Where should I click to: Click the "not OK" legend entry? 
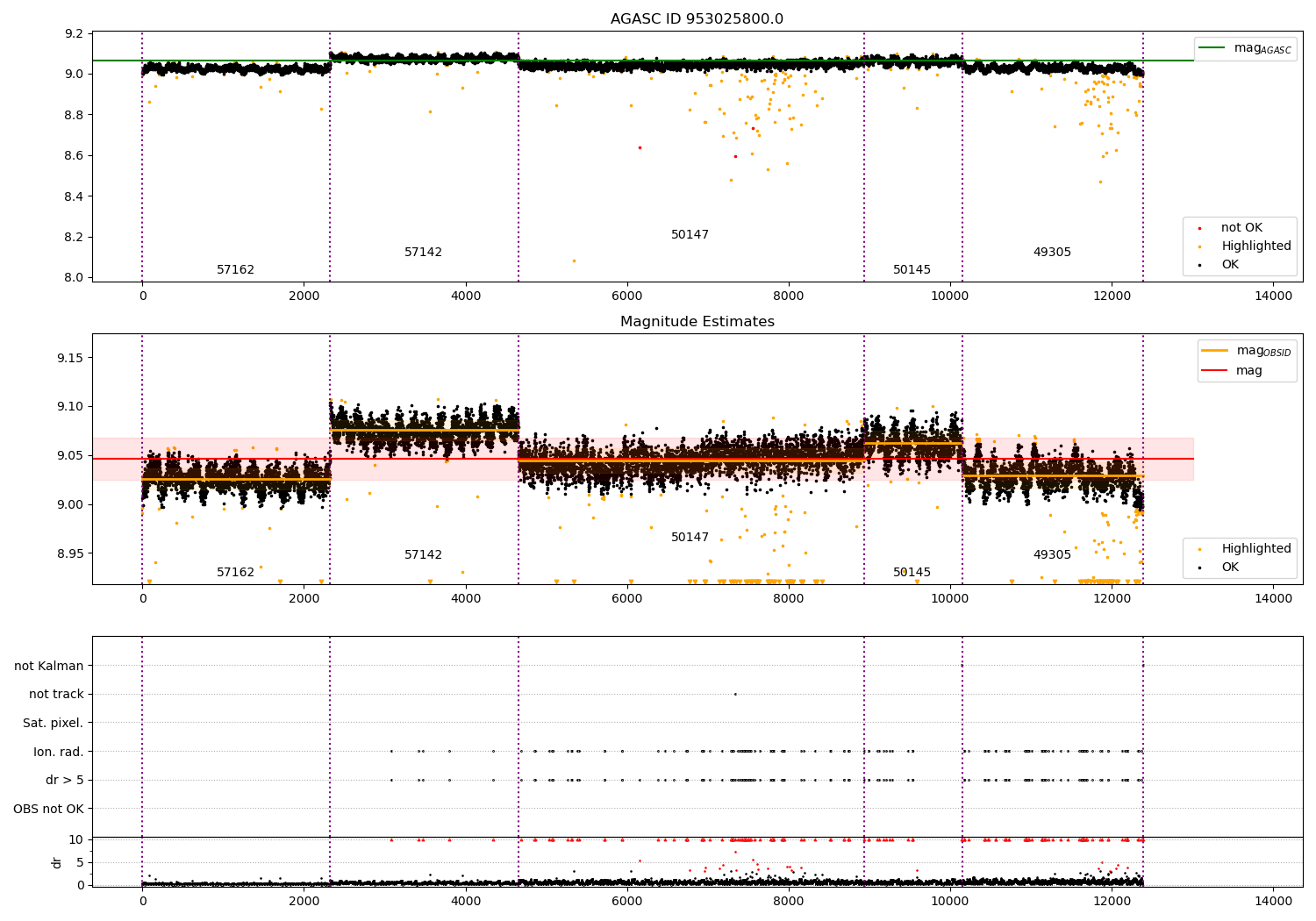[1241, 228]
